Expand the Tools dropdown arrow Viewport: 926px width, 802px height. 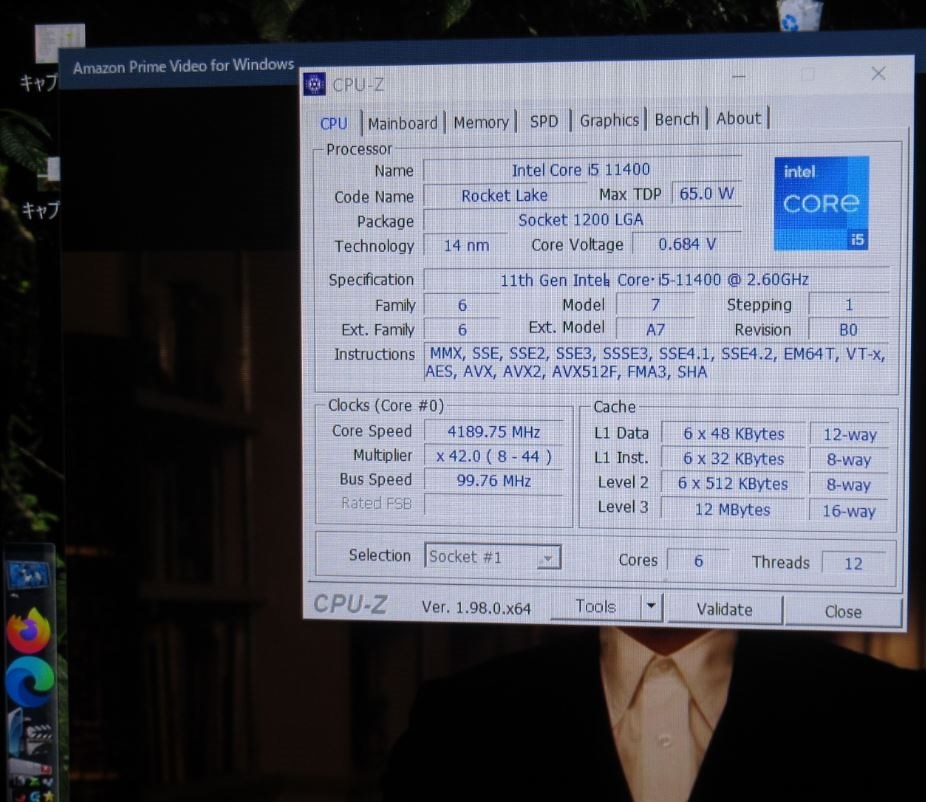651,606
